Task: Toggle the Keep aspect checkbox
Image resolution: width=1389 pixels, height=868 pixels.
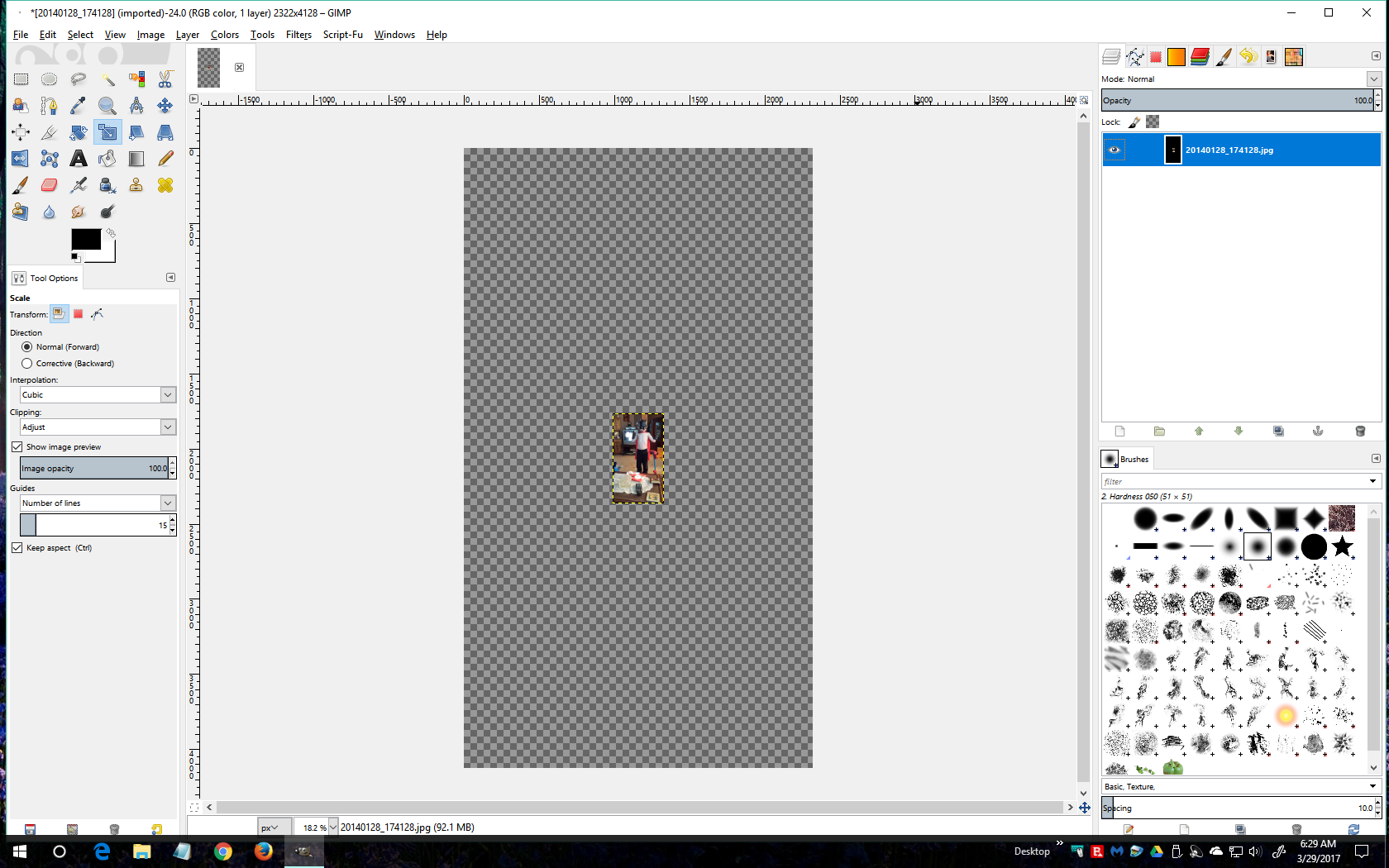Action: pos(17,548)
